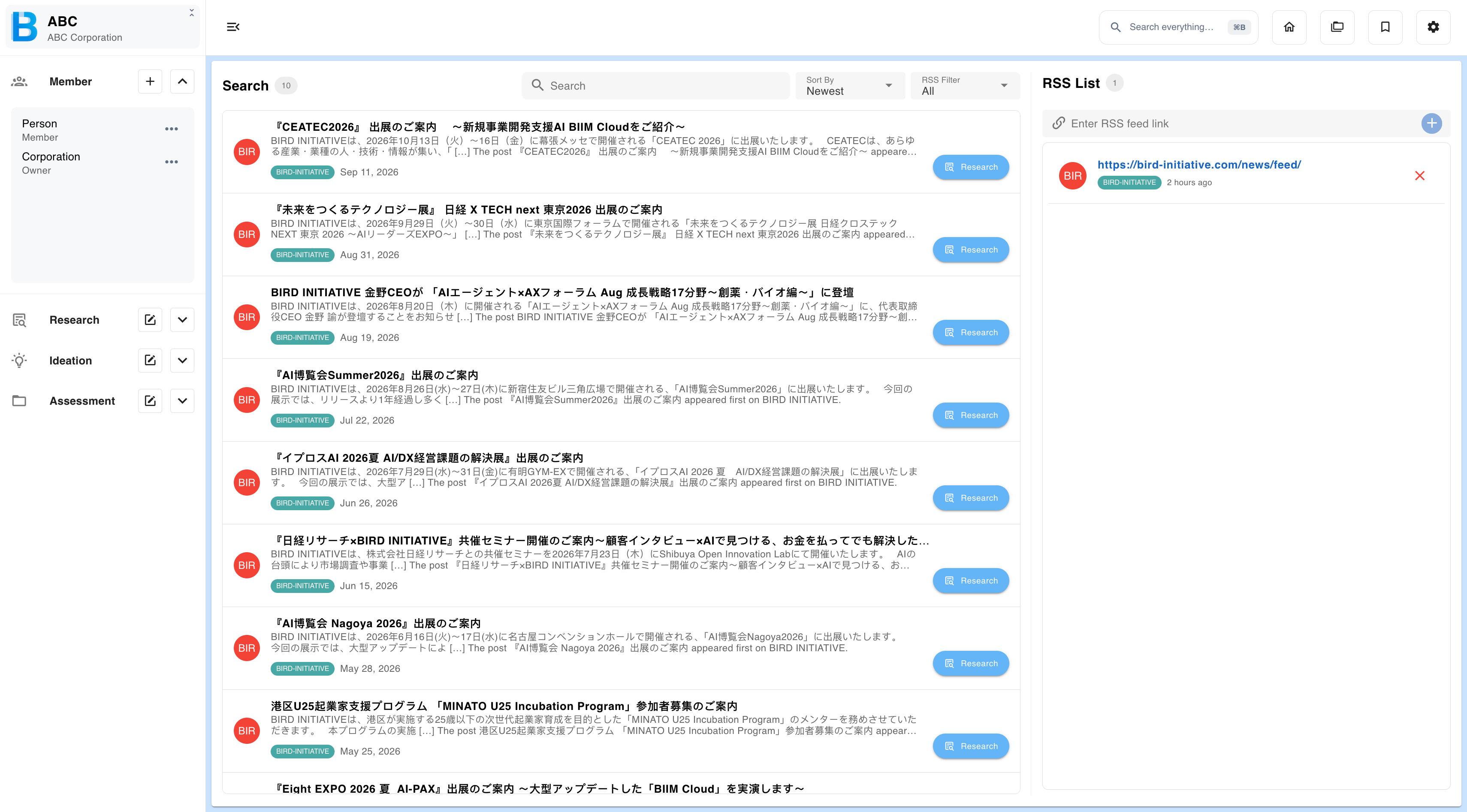Viewport: 1467px width, 812px height.
Task: Create new Research with edit icon
Action: pyautogui.click(x=150, y=320)
